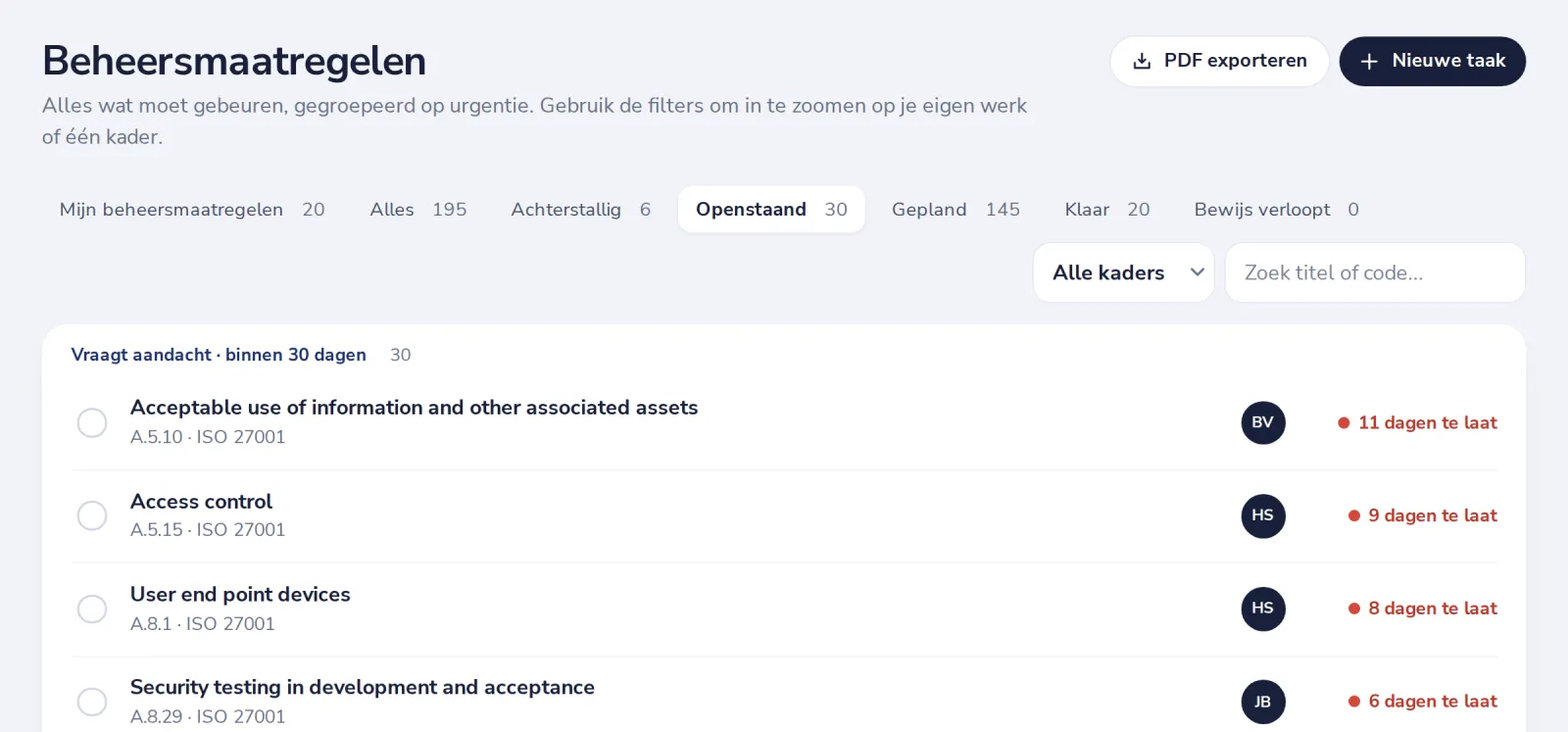
Task: Click the PDF export download icon
Action: point(1142,61)
